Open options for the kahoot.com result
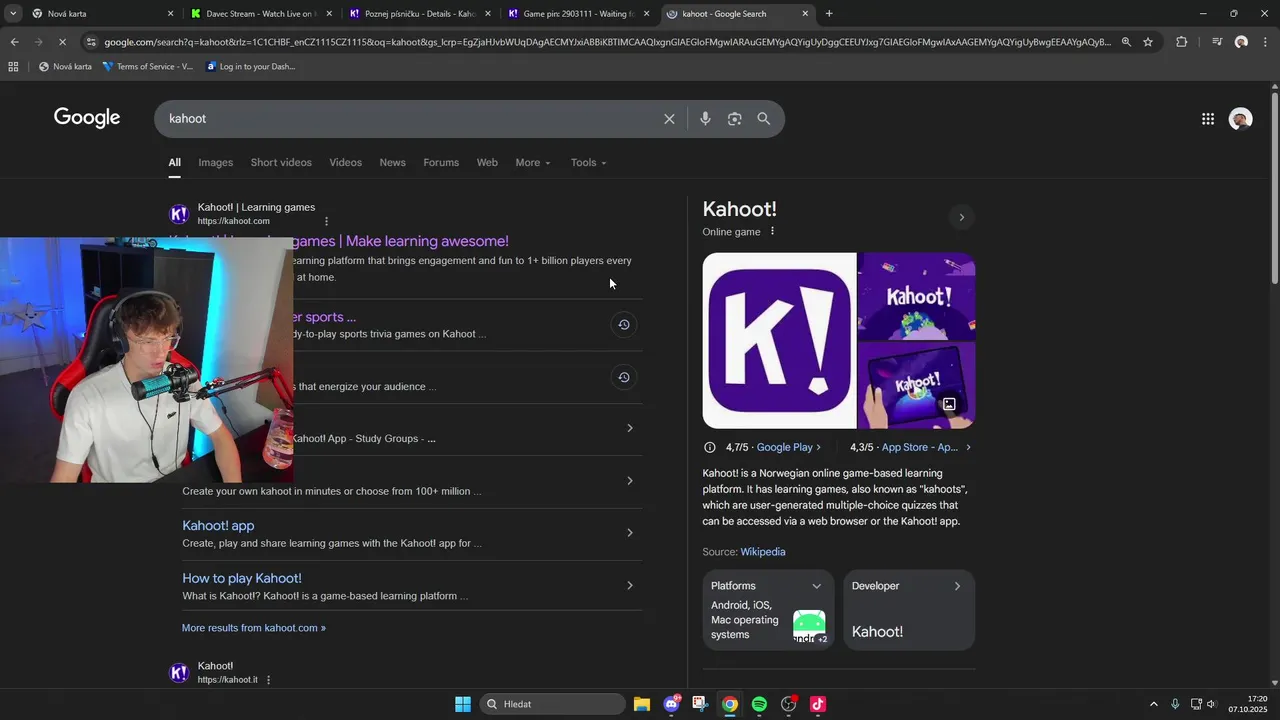Viewport: 1280px width, 720px height. pyautogui.click(x=326, y=221)
